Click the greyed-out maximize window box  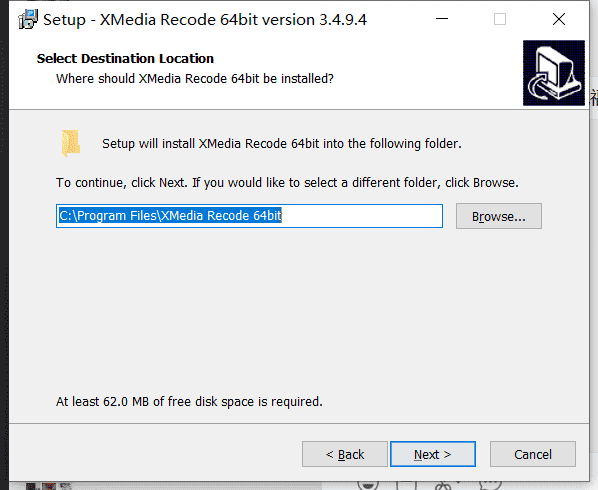pyautogui.click(x=500, y=19)
